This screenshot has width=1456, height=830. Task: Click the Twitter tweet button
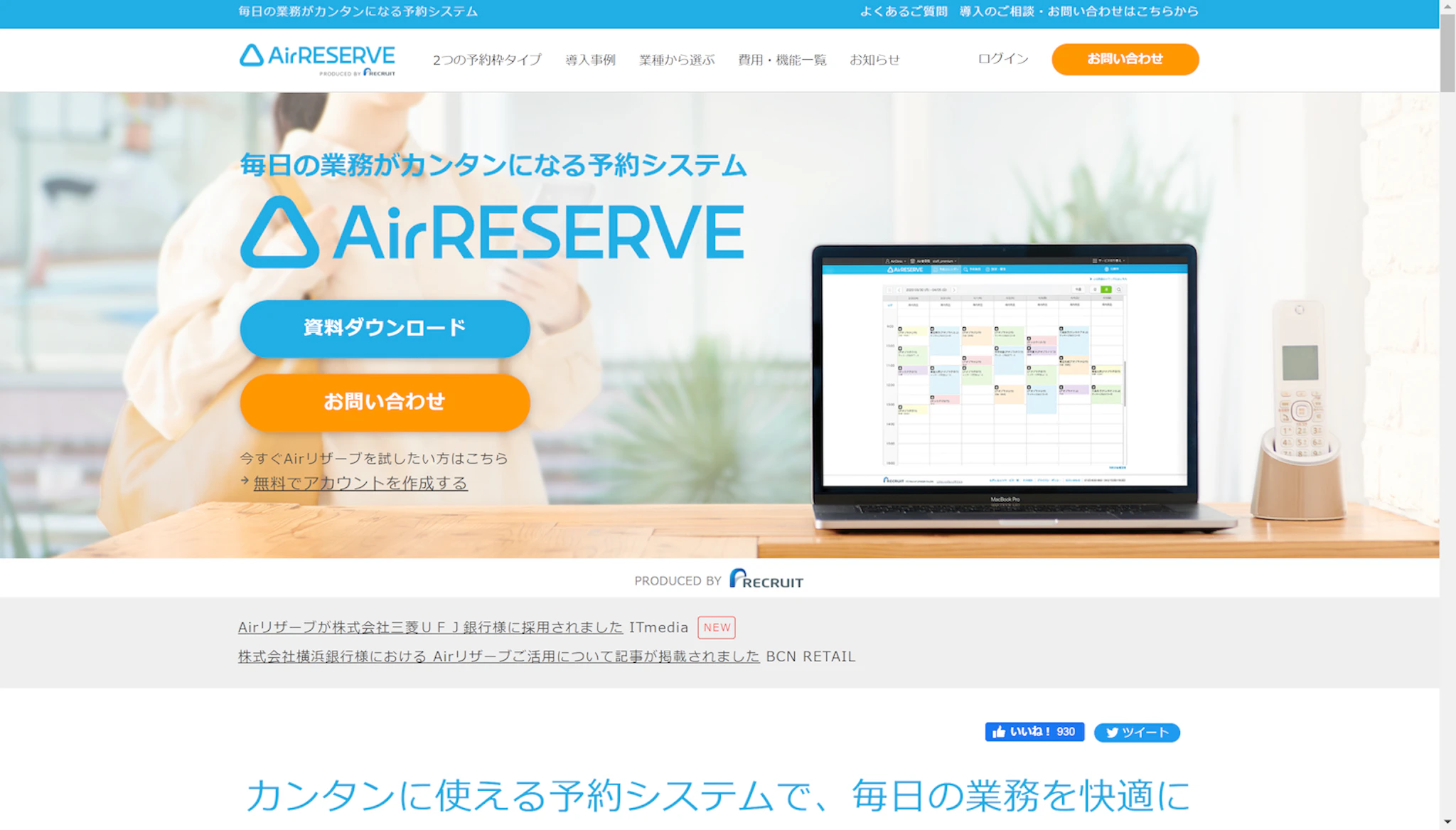[1137, 733]
